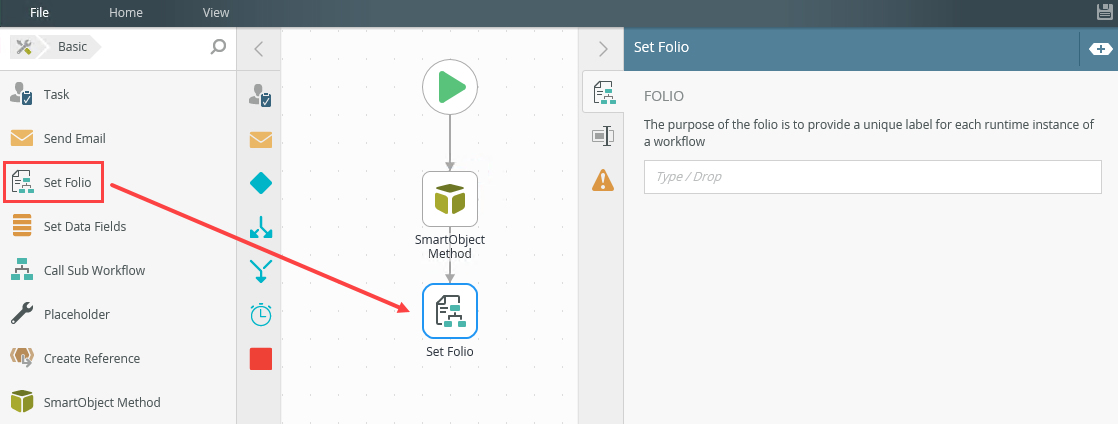Collapse the configuration panel with right chevron
This screenshot has height=424, width=1118.
[x=602, y=48]
